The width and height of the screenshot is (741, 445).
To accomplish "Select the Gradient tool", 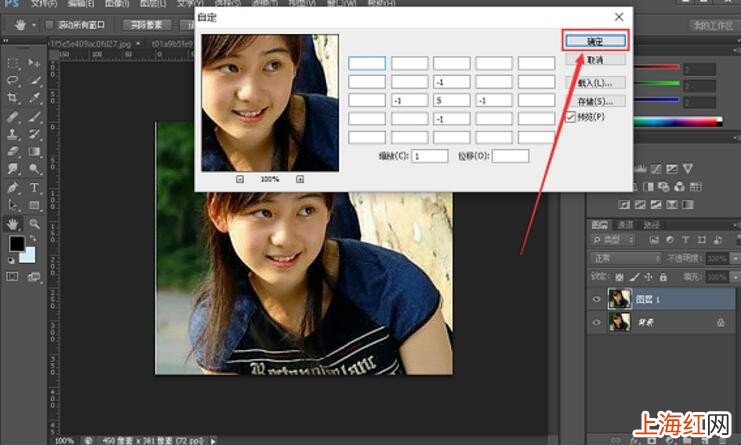I will coord(34,152).
